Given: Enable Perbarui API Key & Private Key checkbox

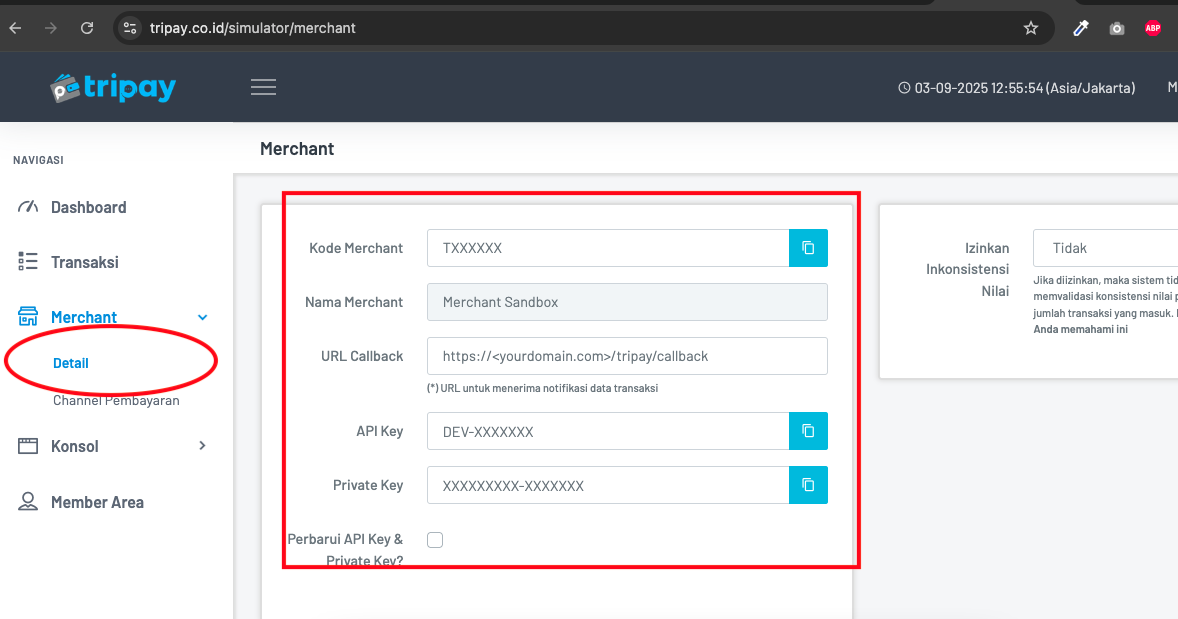Looking at the screenshot, I should click(x=435, y=540).
